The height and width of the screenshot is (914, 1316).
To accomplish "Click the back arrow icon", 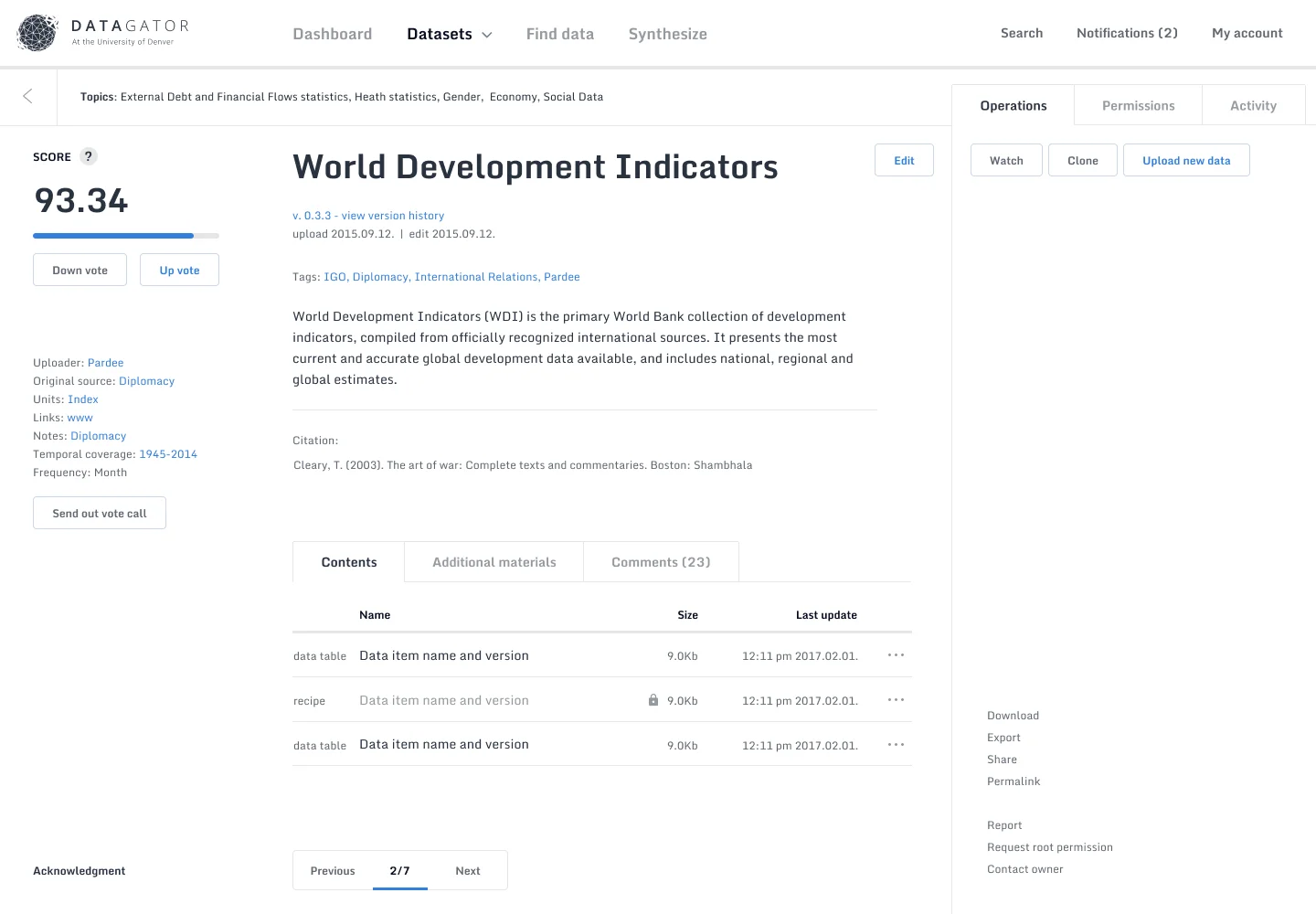I will [x=27, y=96].
